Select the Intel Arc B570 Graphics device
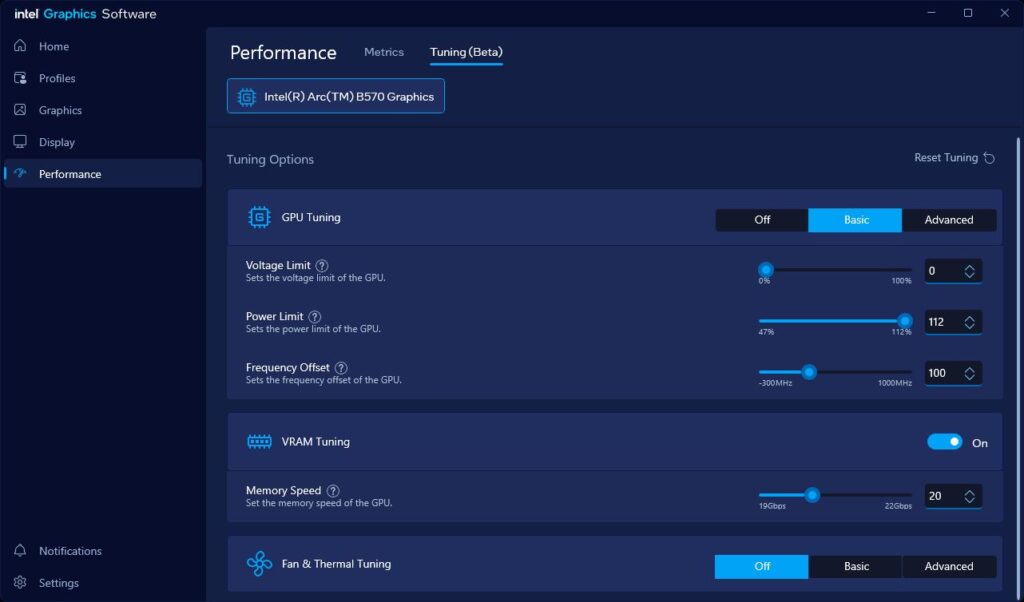1024x602 pixels. click(336, 97)
